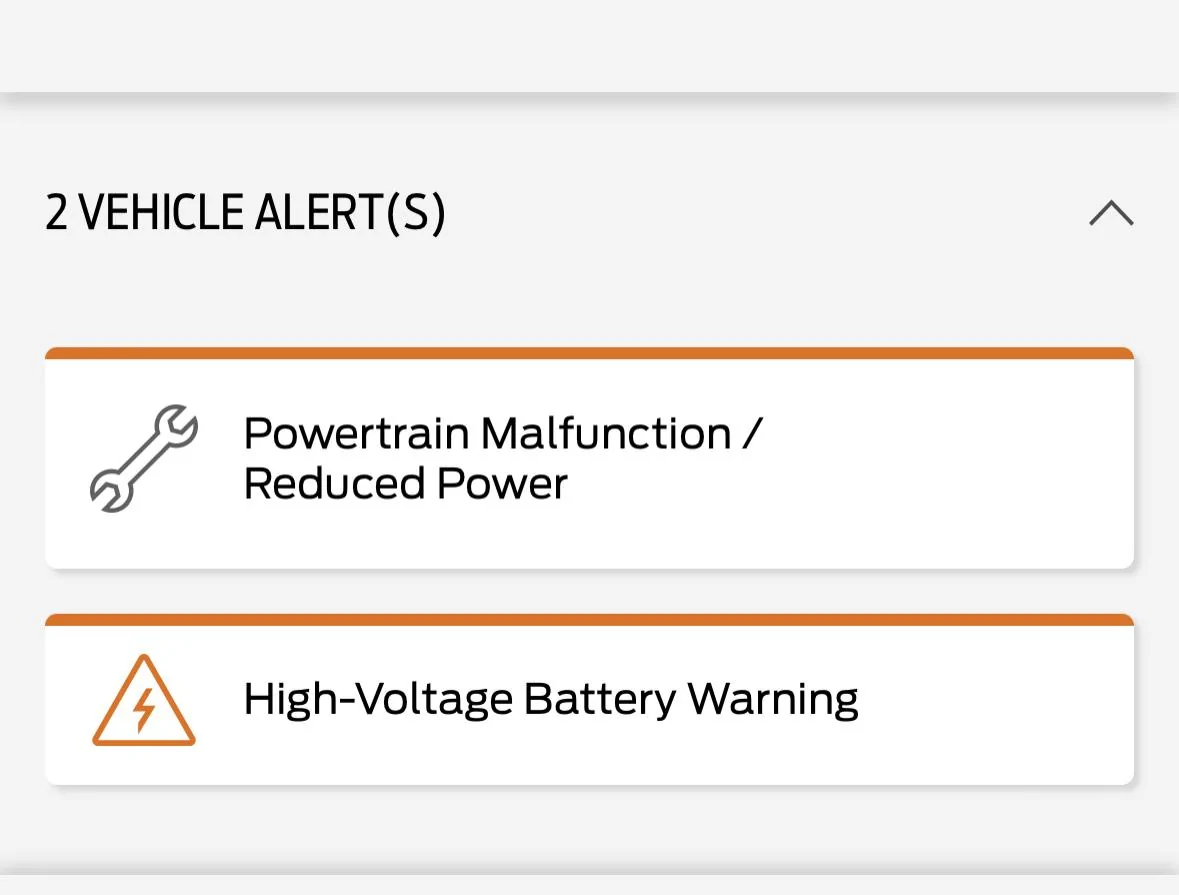This screenshot has height=895, width=1179.
Task: Click the "Reduced Power" text line
Action: click(x=405, y=484)
